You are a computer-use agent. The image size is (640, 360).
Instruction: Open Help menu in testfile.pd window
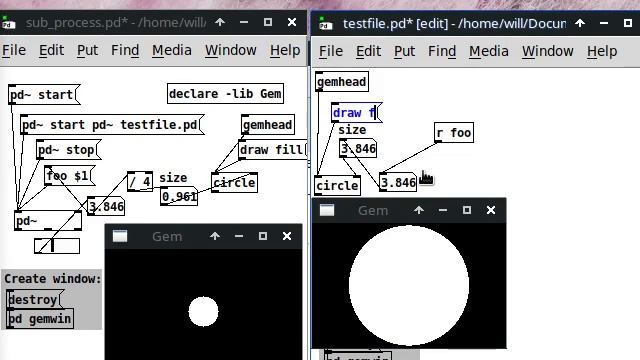pos(602,51)
